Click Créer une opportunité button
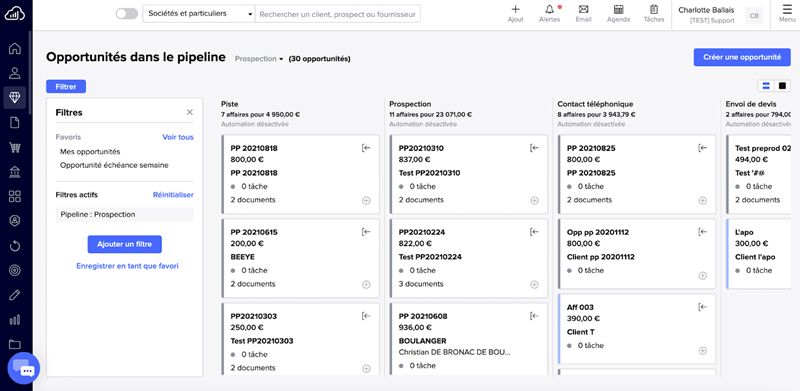This screenshot has width=800, height=391. click(742, 57)
